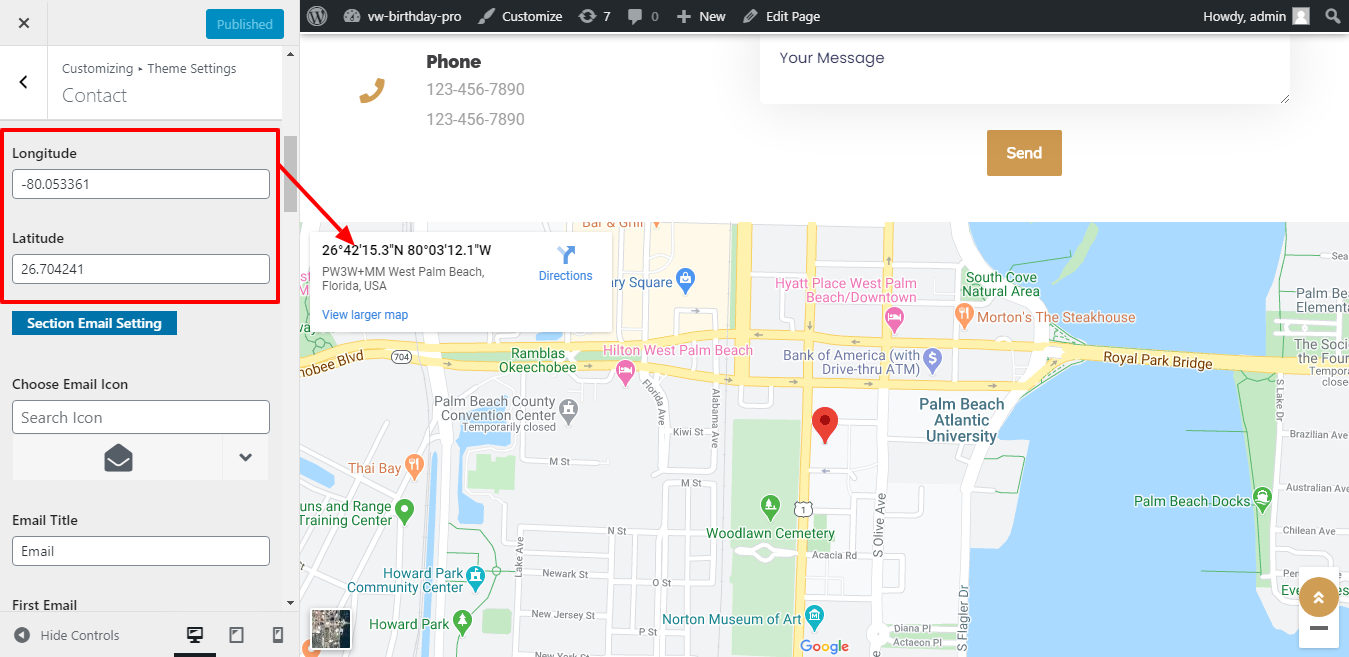
Task: Click the Longitude input field
Action: click(x=141, y=184)
